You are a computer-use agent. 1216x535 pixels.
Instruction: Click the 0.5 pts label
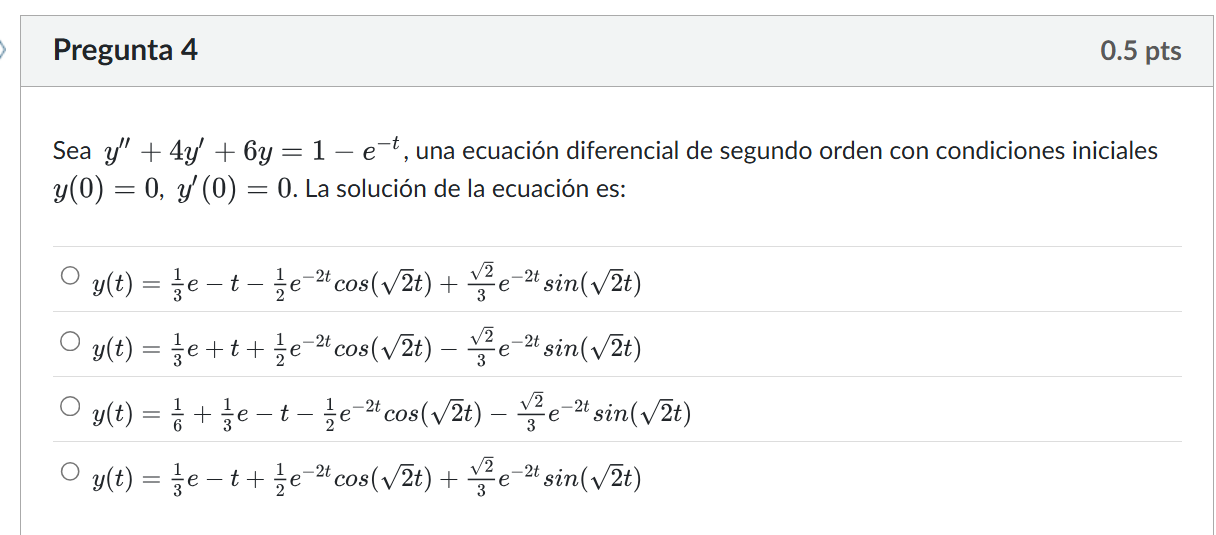[1140, 51]
